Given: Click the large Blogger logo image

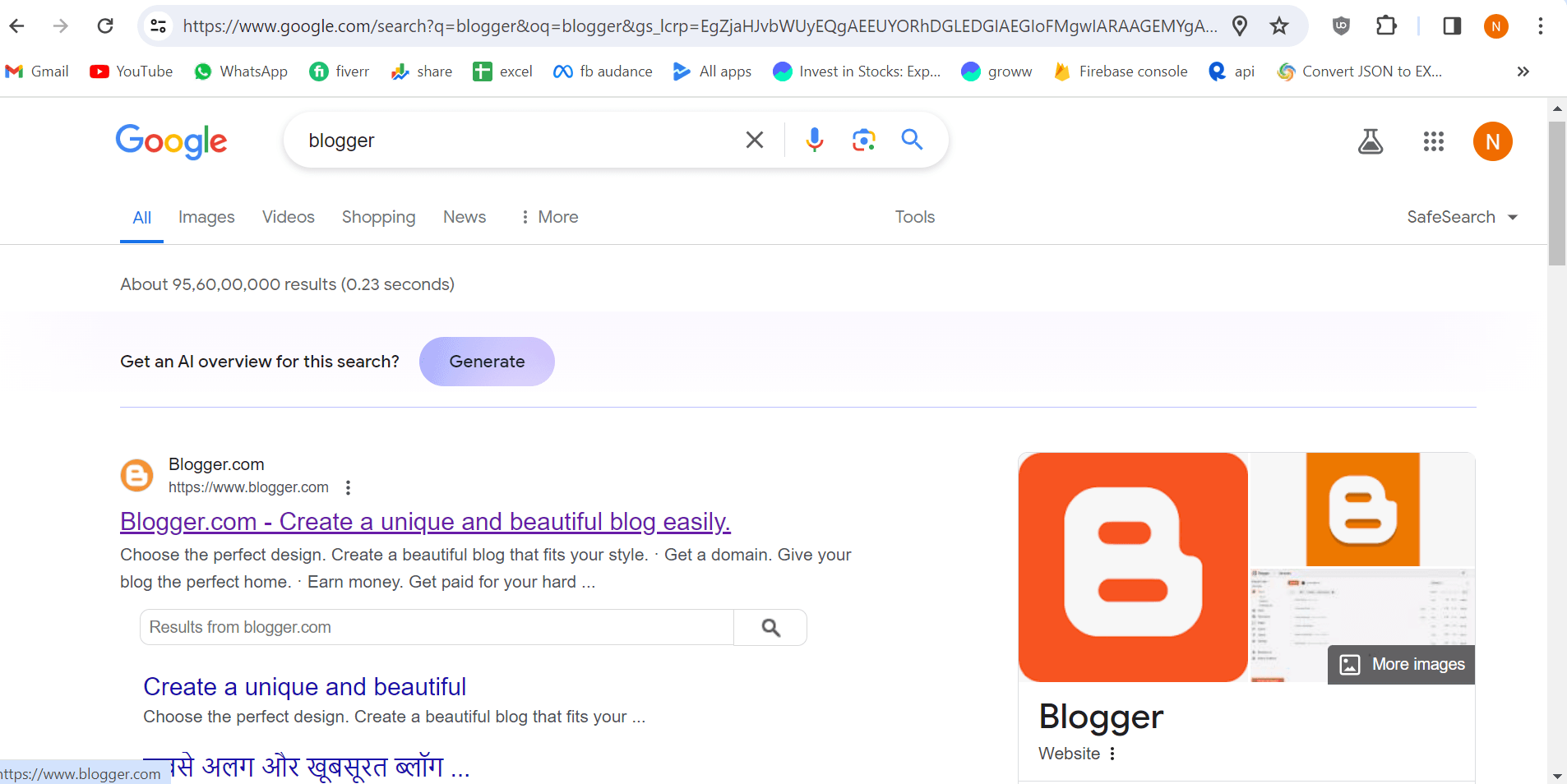Looking at the screenshot, I should (x=1133, y=567).
